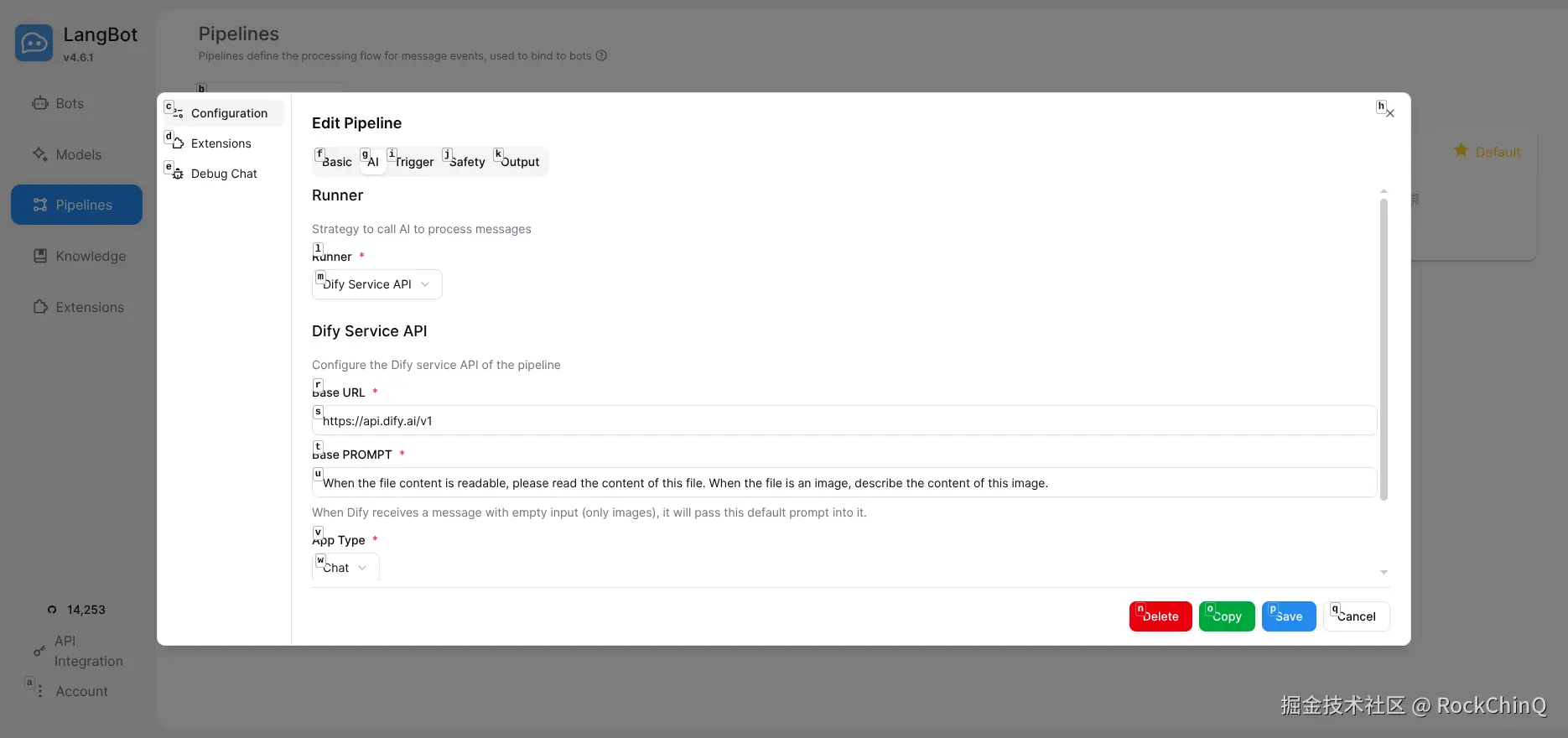This screenshot has width=1568, height=738.
Task: Select Configuration in the dialog sidebar
Action: pos(224,113)
